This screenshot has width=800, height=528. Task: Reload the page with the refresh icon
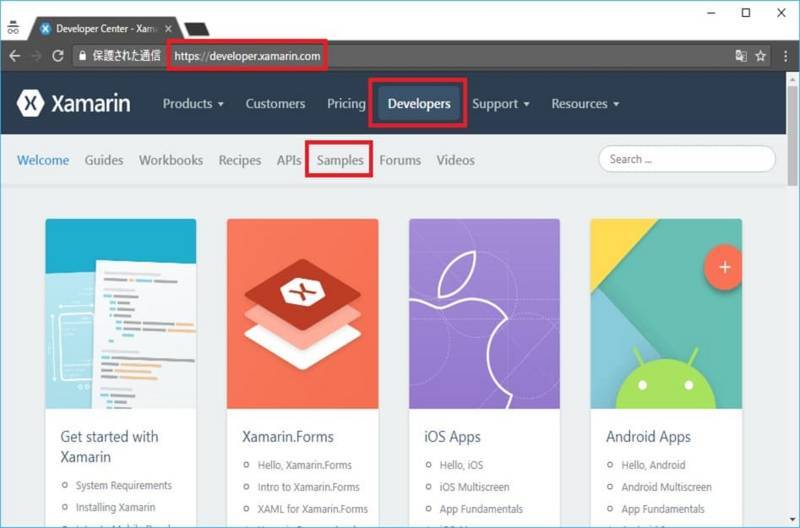(58, 56)
